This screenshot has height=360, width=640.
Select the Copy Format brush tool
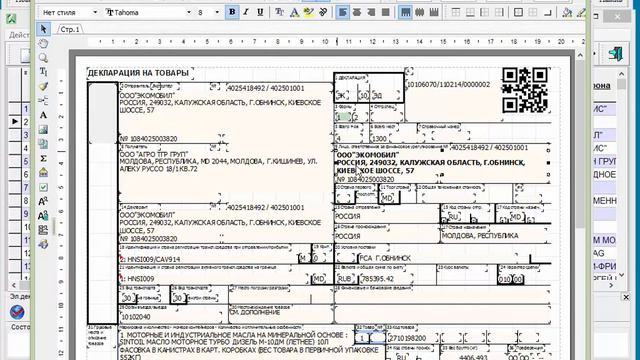coord(43,86)
